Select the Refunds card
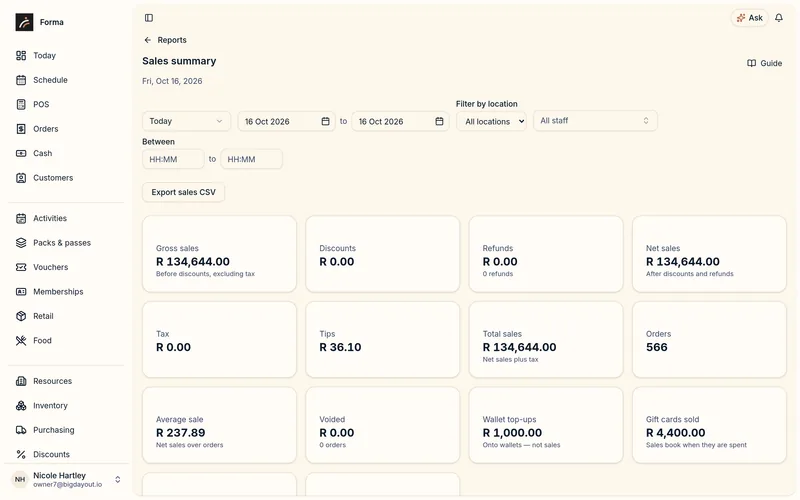The height and width of the screenshot is (500, 800). click(x=546, y=254)
